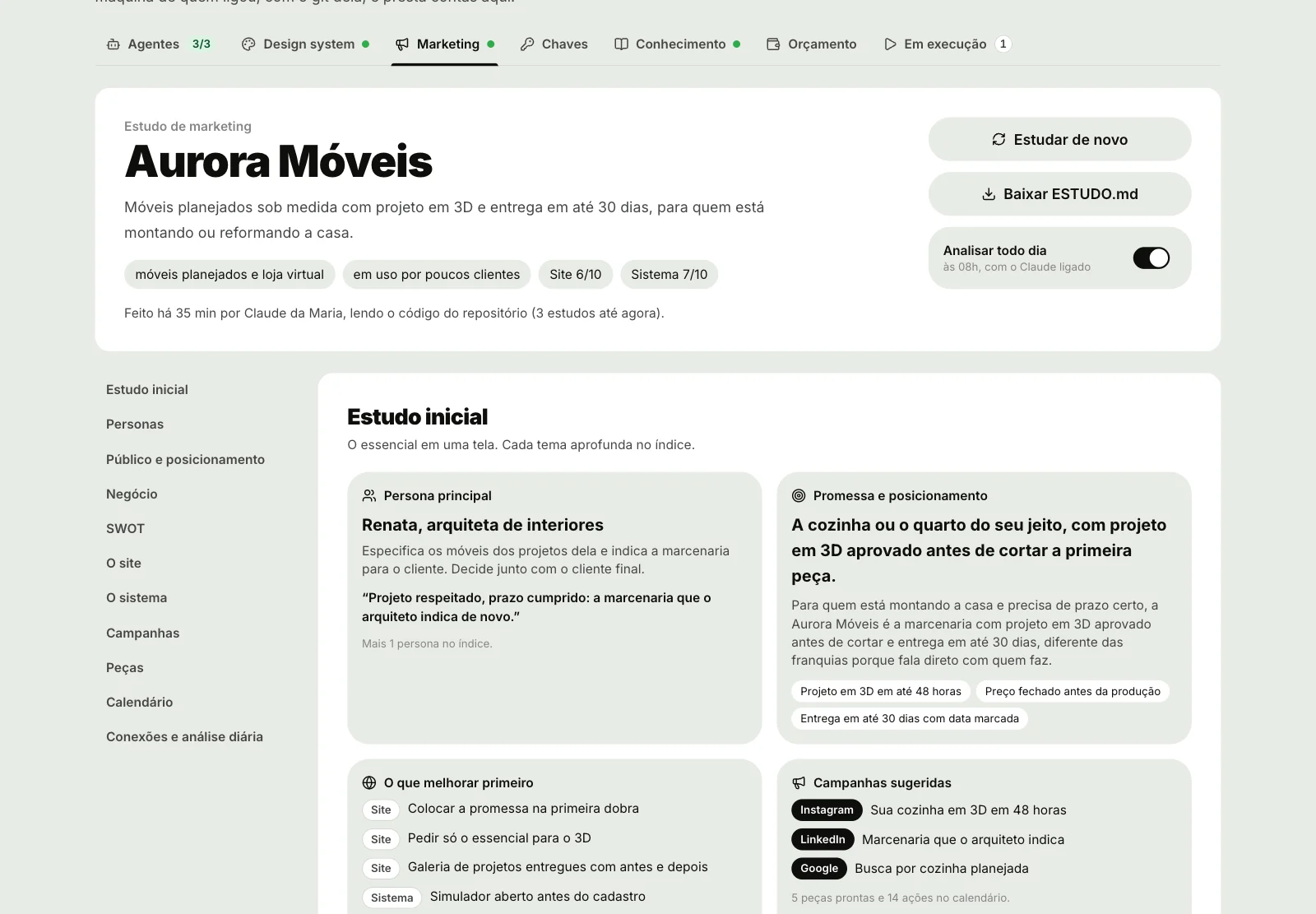
Task: Click the key icon beside Chaves
Action: [x=527, y=44]
